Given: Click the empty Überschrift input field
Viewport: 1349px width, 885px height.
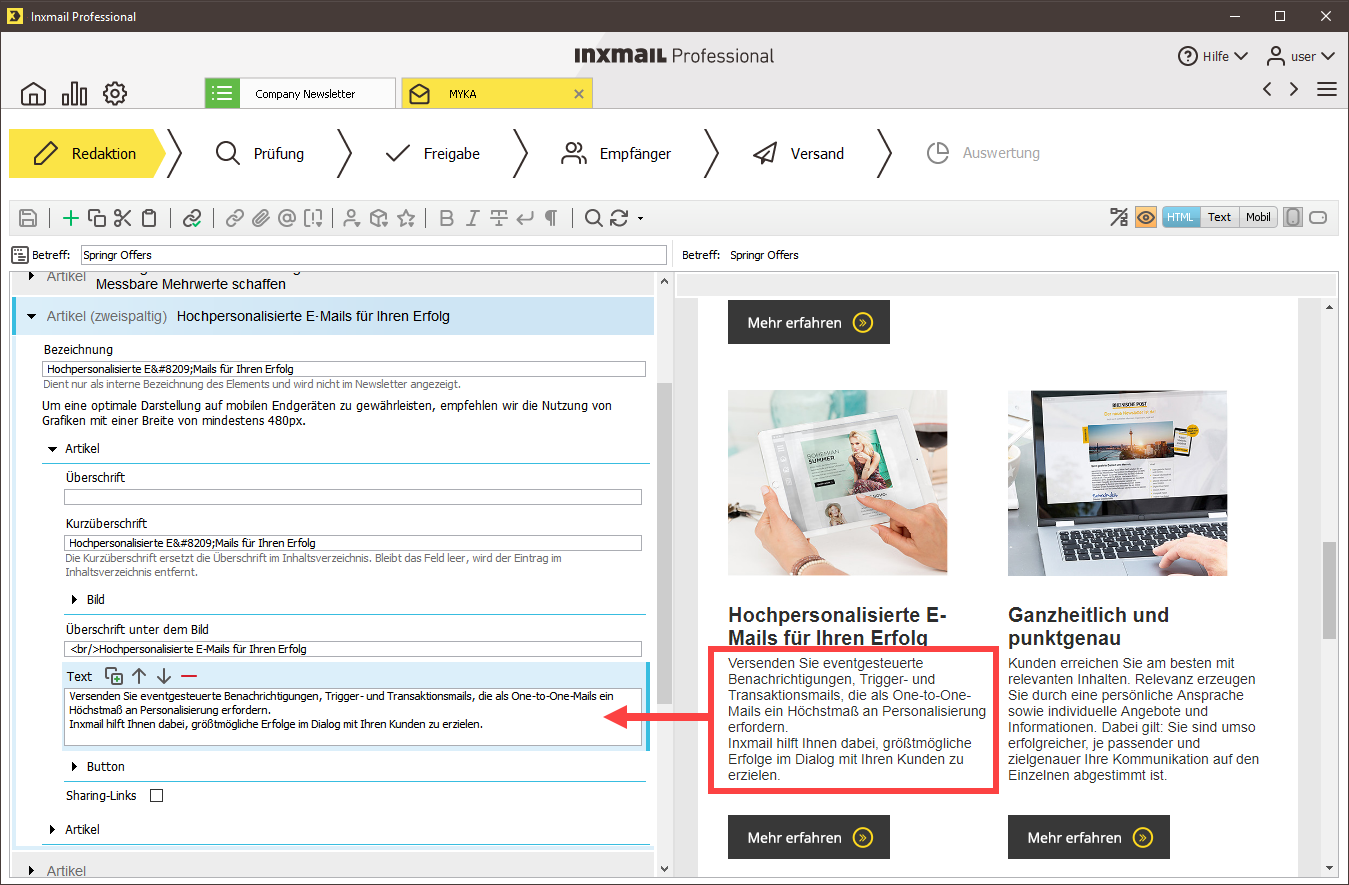Looking at the screenshot, I should point(353,497).
